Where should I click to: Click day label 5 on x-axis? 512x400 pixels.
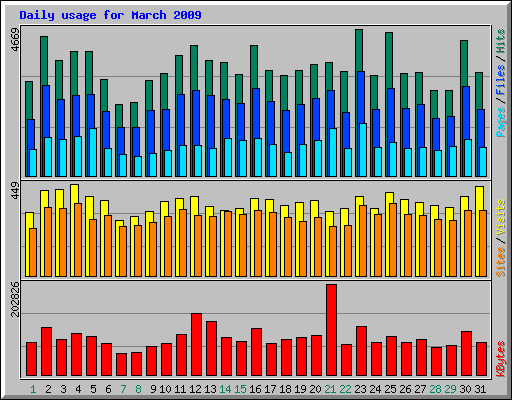pyautogui.click(x=93, y=389)
